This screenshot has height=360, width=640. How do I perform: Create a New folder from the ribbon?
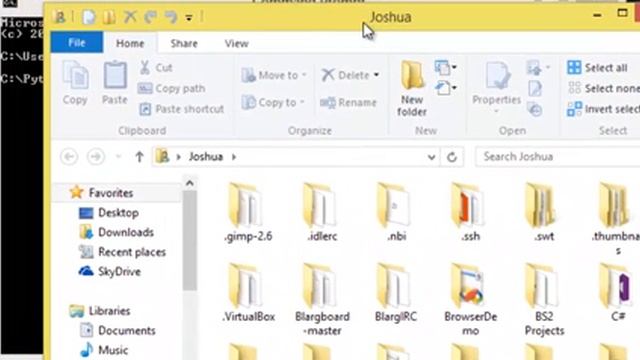(412, 89)
